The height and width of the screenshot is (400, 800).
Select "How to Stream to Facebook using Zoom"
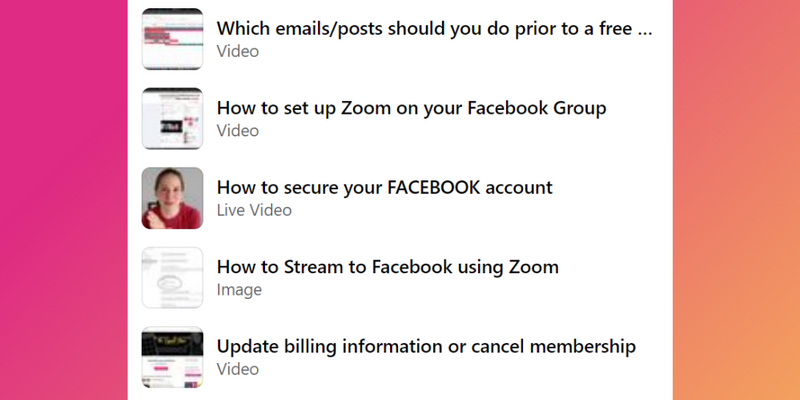[x=387, y=267]
